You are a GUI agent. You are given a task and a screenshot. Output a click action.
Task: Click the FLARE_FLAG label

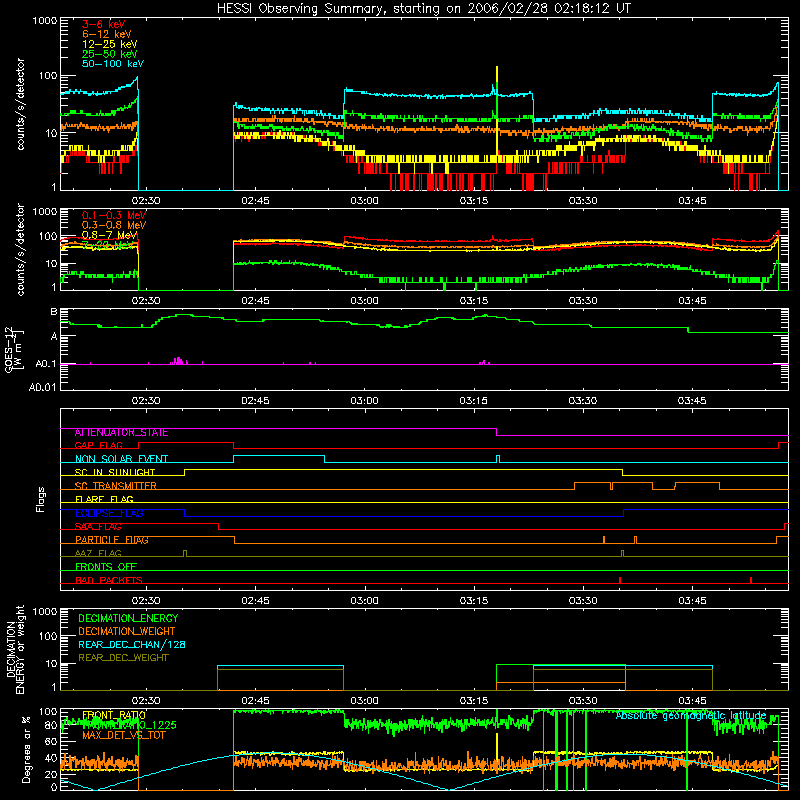tap(104, 499)
